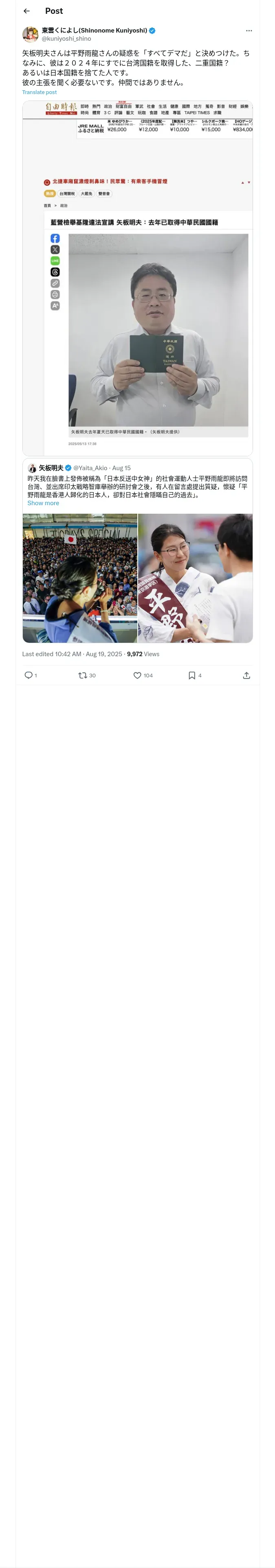Open Last edited timestamp history
This screenshot has height=1568, width=275.
[x=72, y=654]
